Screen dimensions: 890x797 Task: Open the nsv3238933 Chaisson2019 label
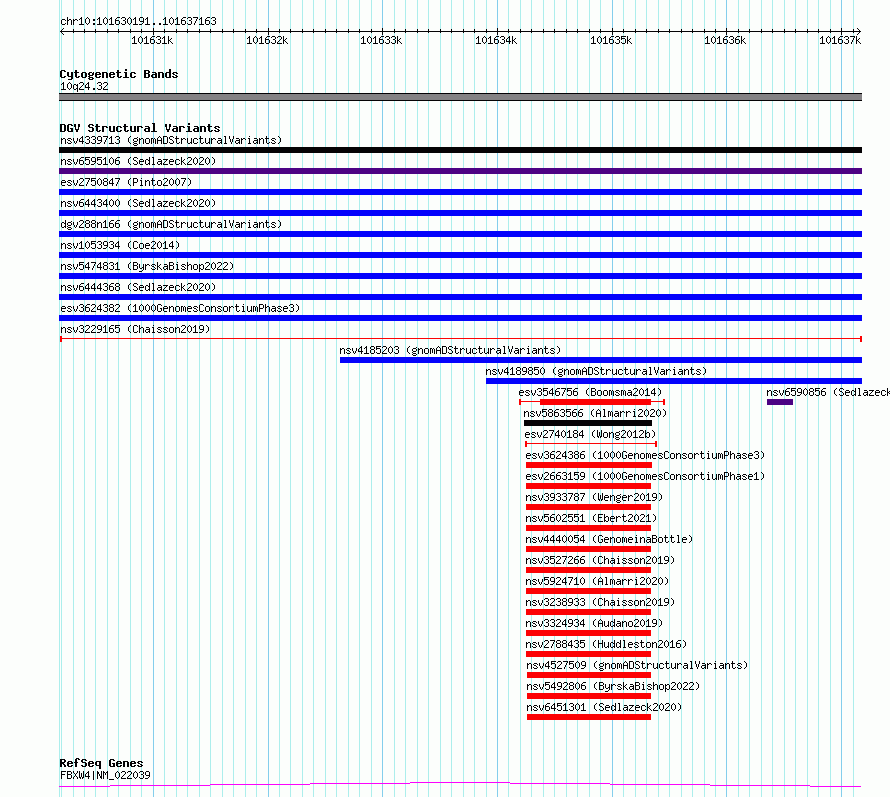point(600,602)
